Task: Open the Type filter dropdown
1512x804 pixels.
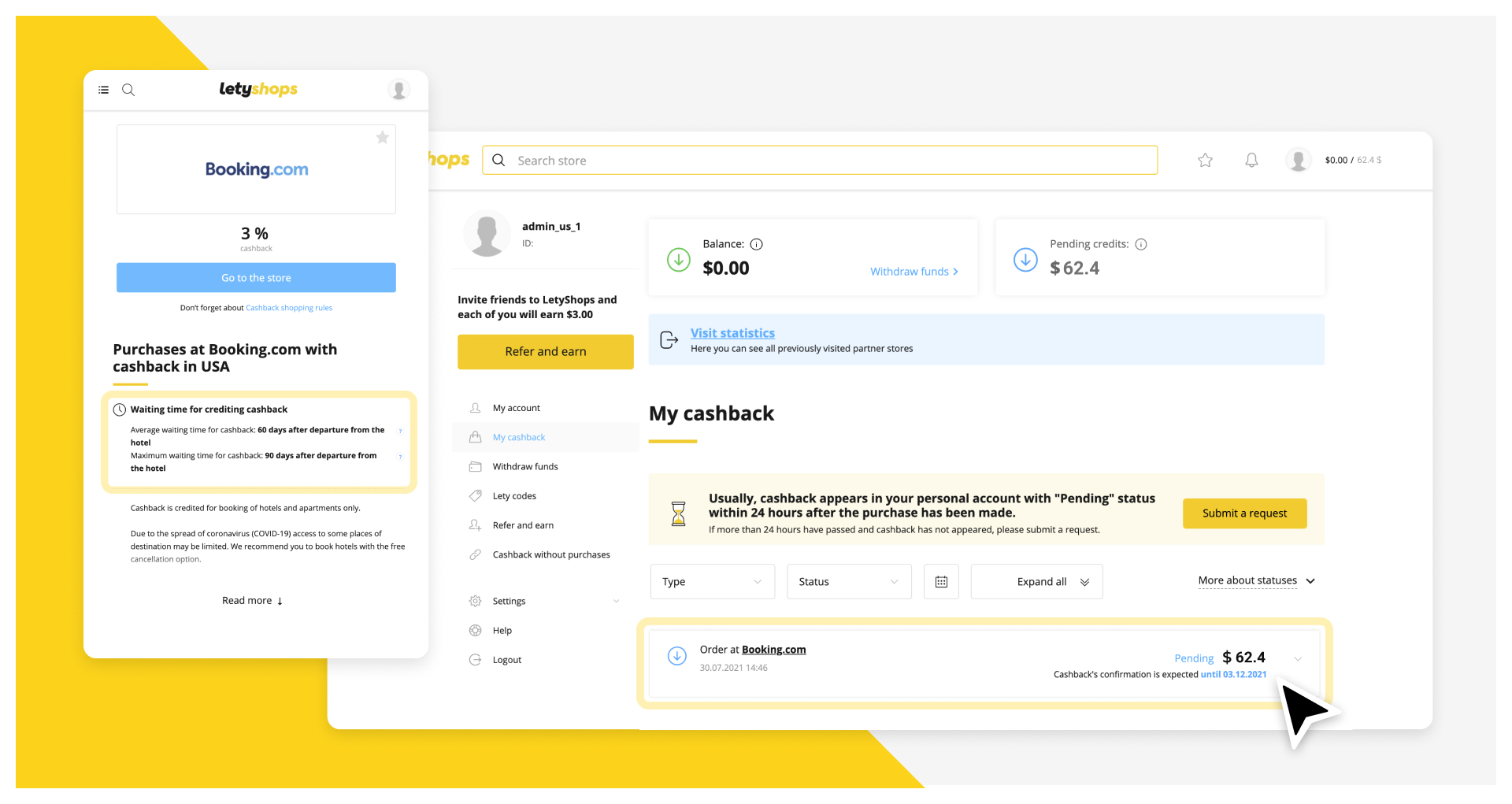Action: [713, 582]
